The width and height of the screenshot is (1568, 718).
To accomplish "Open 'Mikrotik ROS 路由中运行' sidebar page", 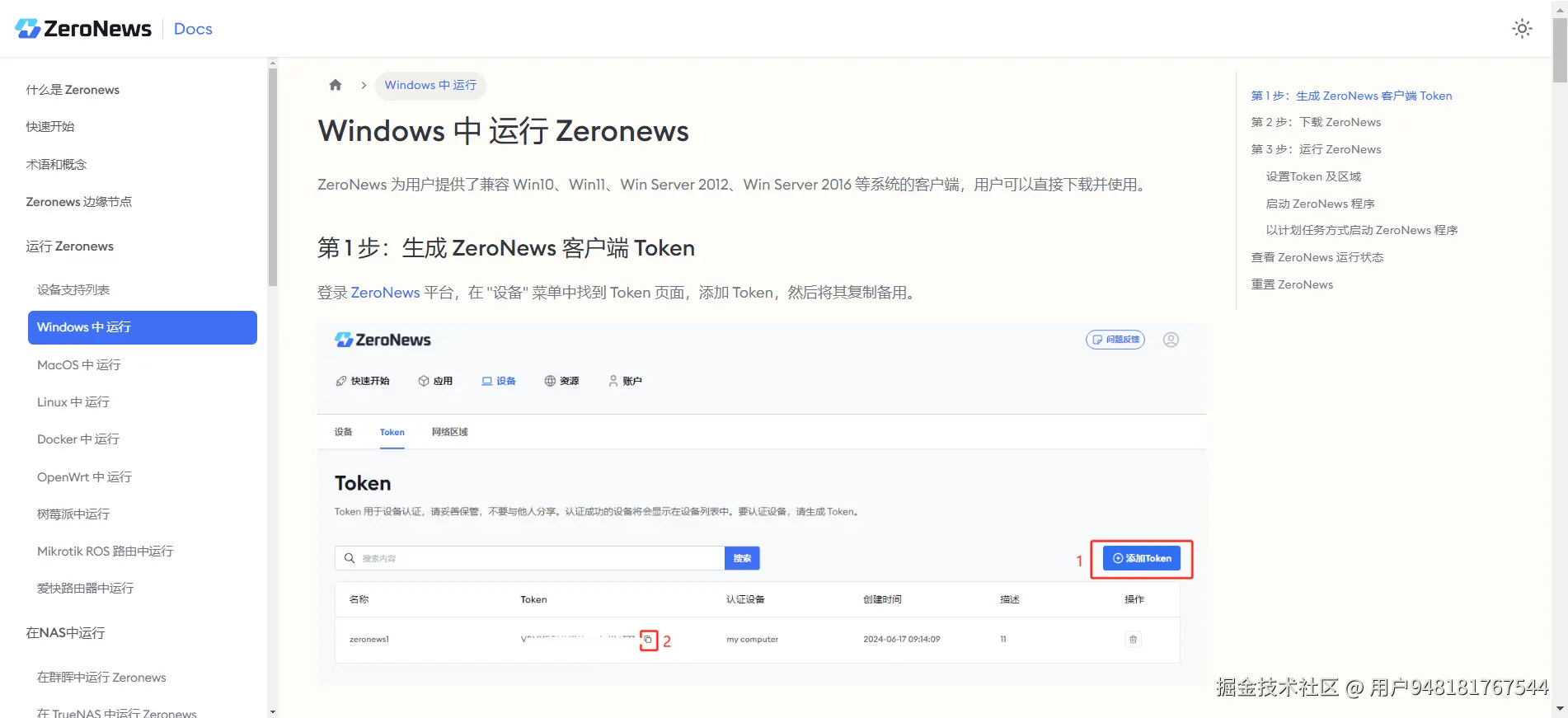I will [106, 551].
